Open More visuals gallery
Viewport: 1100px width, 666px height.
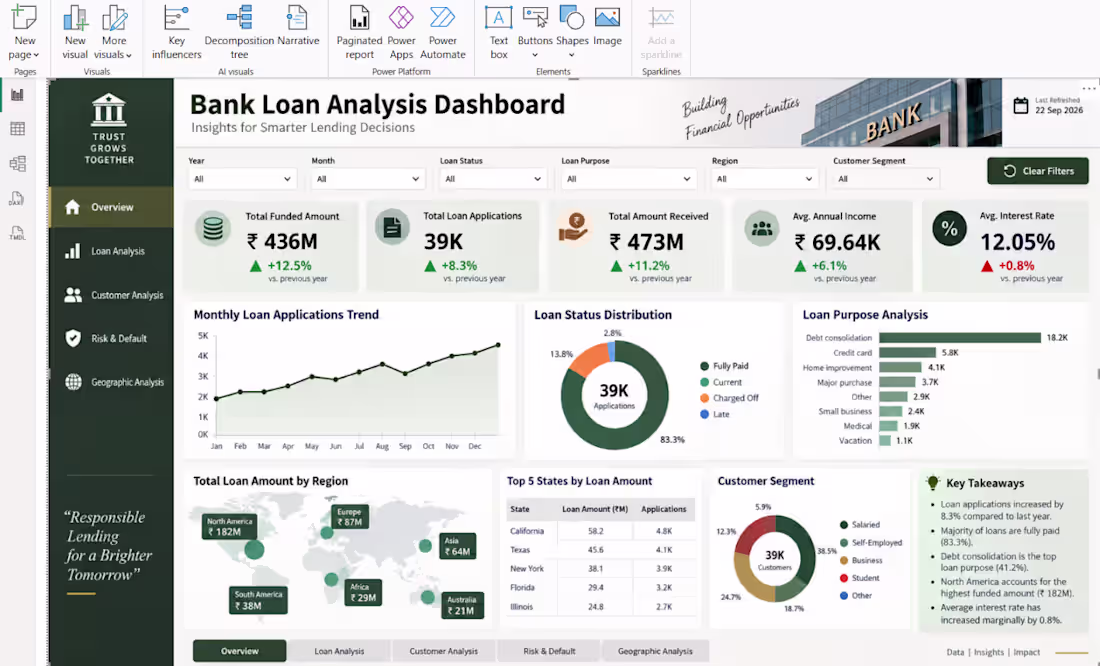114,32
